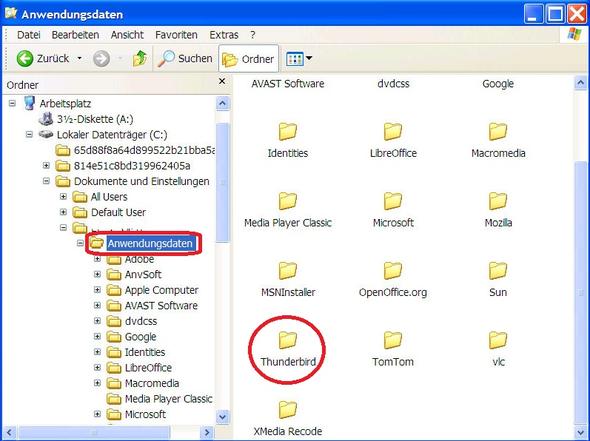Select the Mozilla folder icon
This screenshot has height=441, width=590.
pyautogui.click(x=498, y=201)
